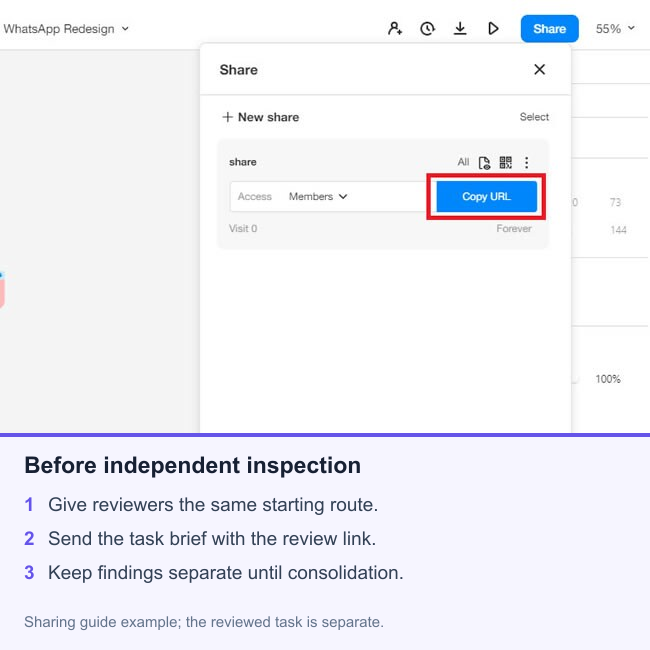Close the Share panel
Viewport: 650px width, 650px height.
pos(539,69)
